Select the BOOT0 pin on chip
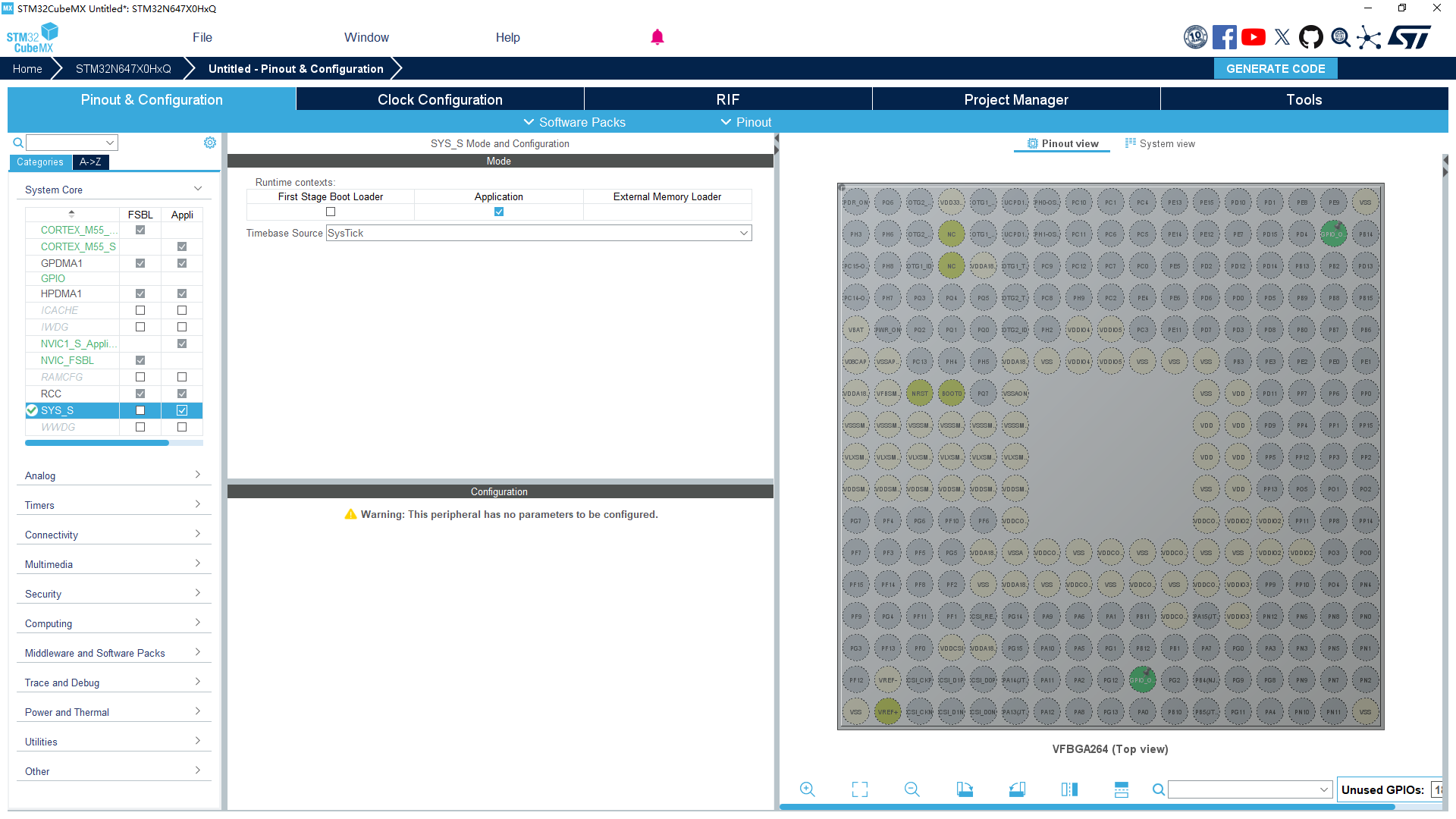The image size is (1456, 819). coord(951,393)
